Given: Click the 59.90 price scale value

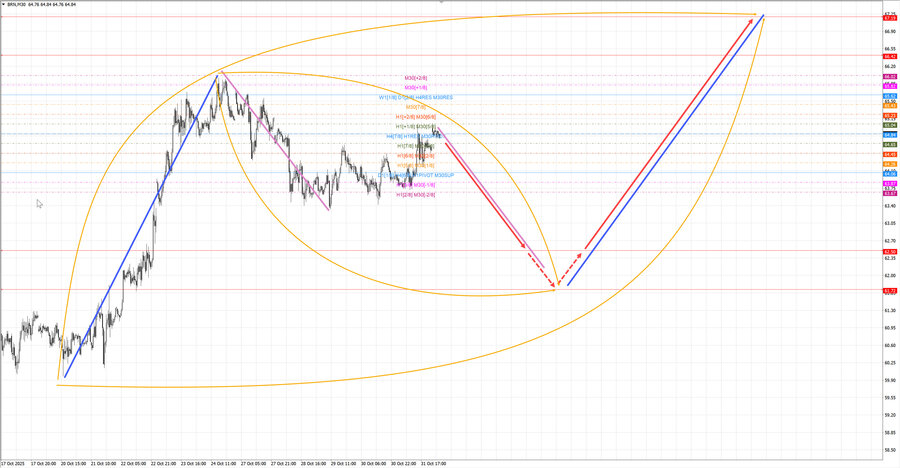Looking at the screenshot, I should point(890,380).
